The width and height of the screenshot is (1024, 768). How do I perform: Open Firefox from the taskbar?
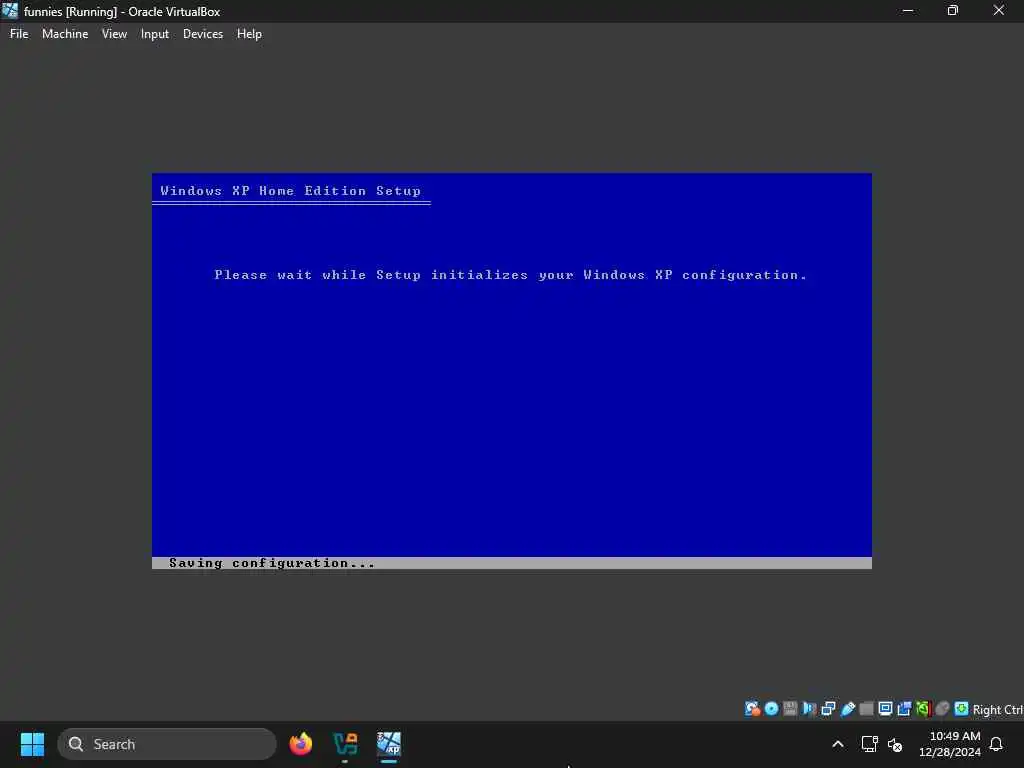pyautogui.click(x=300, y=744)
